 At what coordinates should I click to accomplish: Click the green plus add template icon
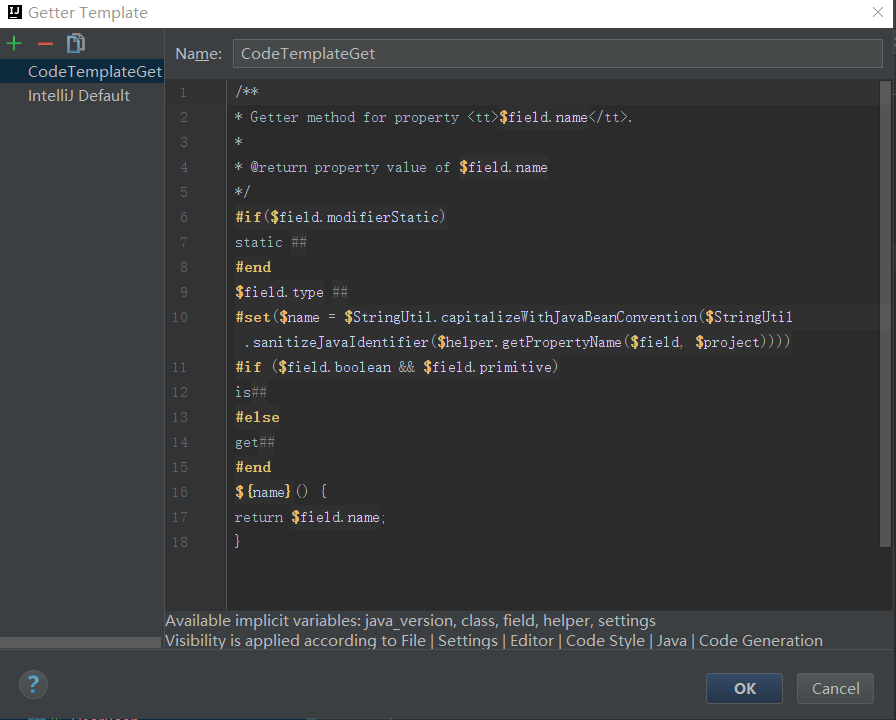tap(14, 44)
